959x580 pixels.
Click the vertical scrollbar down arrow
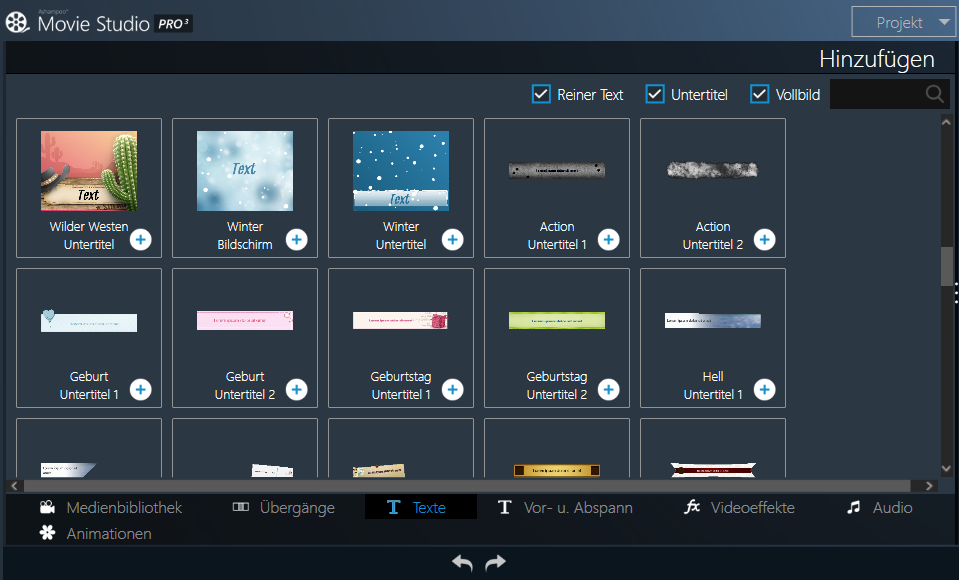point(946,469)
